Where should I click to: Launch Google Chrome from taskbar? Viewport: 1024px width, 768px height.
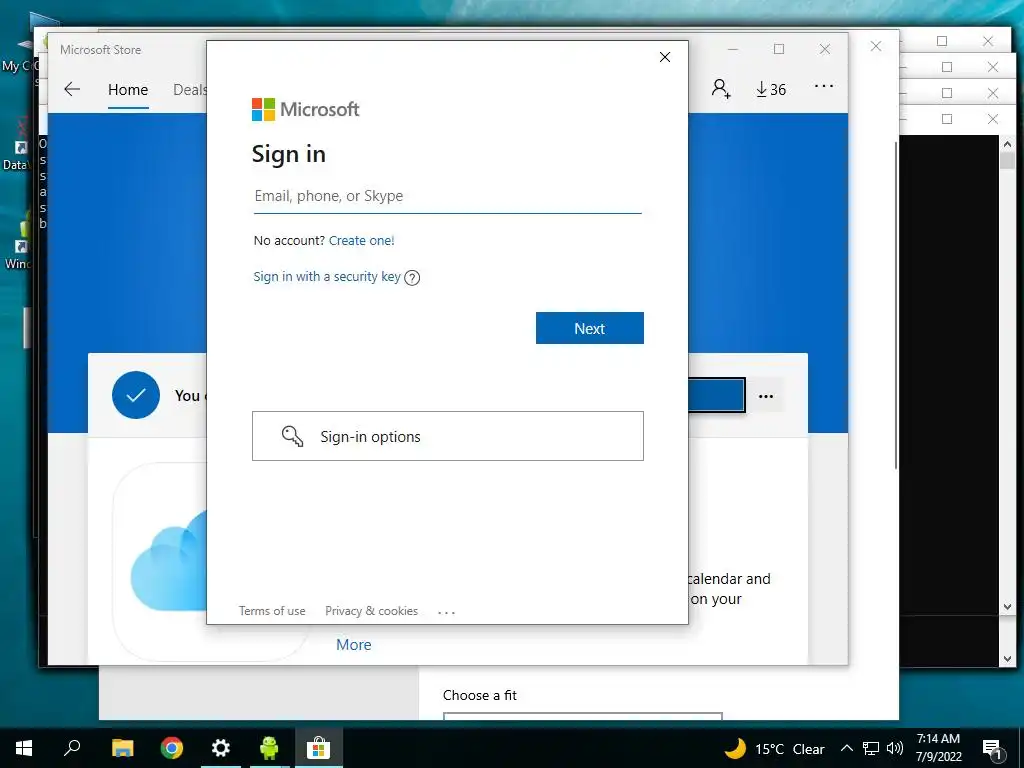coord(172,748)
